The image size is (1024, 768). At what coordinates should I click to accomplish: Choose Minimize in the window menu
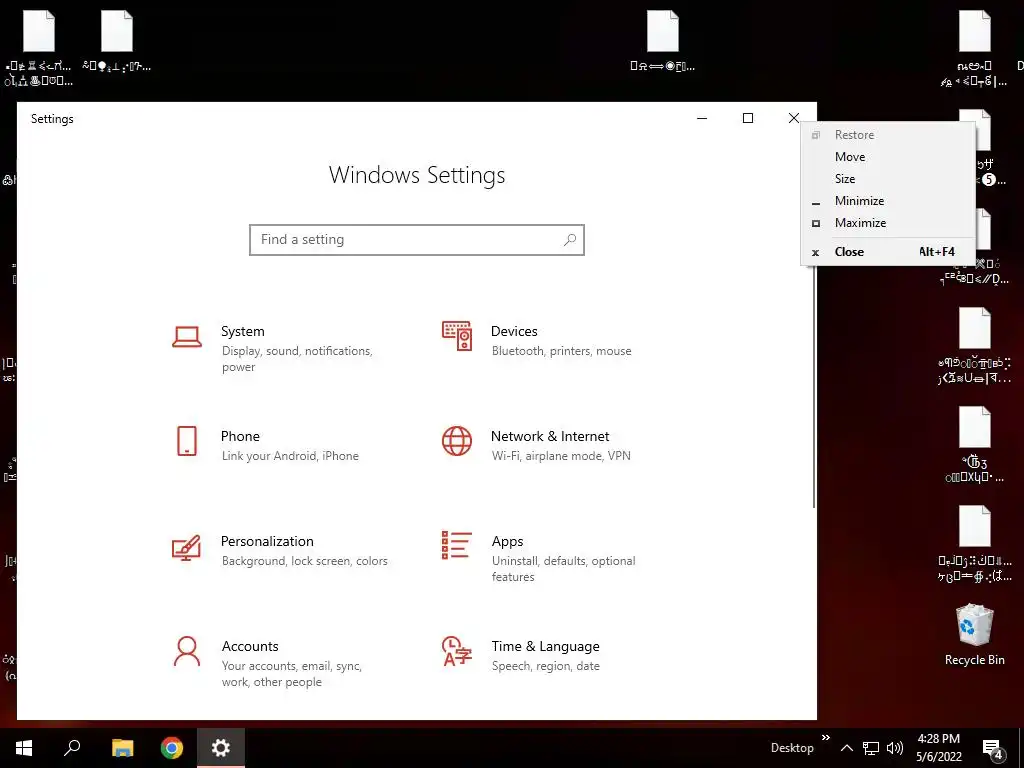(888, 201)
